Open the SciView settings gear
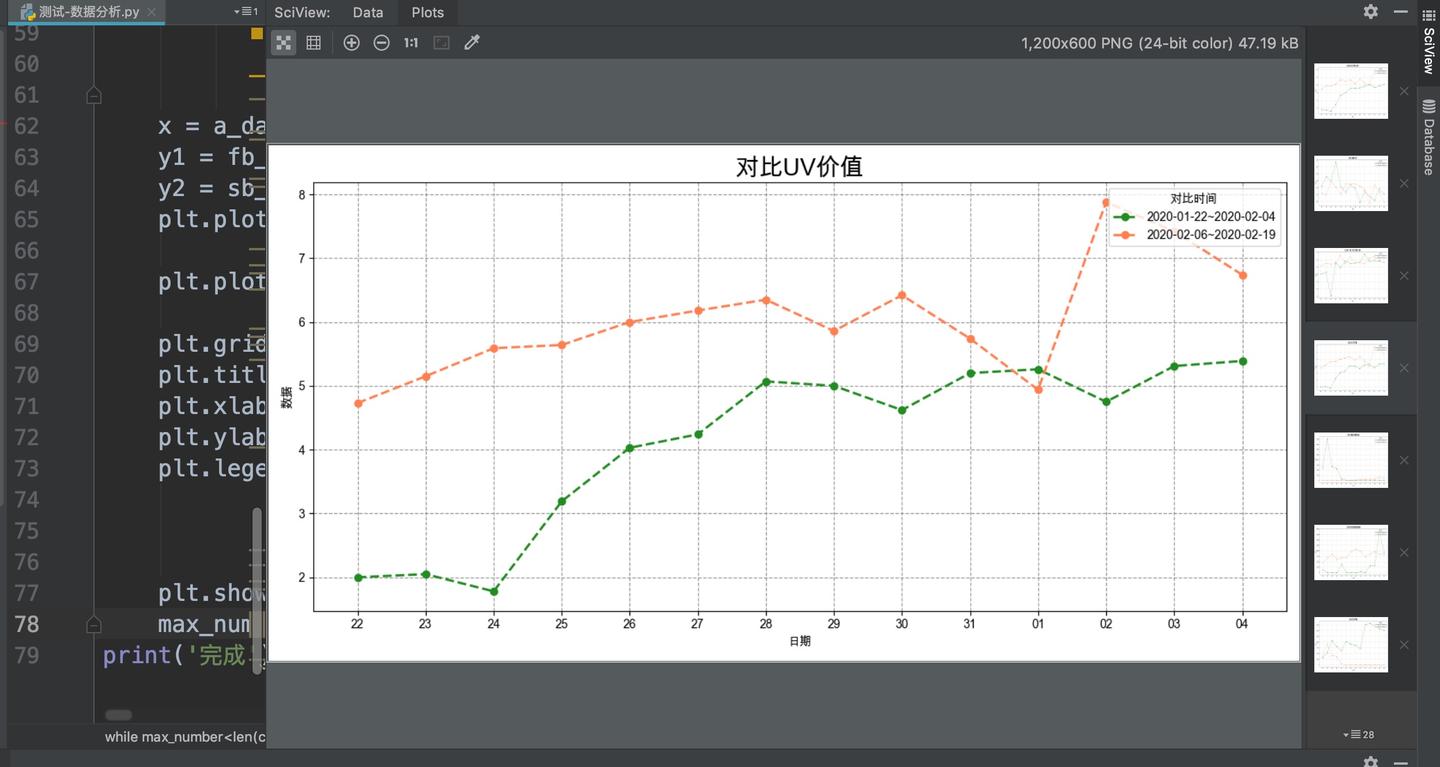 (1369, 11)
